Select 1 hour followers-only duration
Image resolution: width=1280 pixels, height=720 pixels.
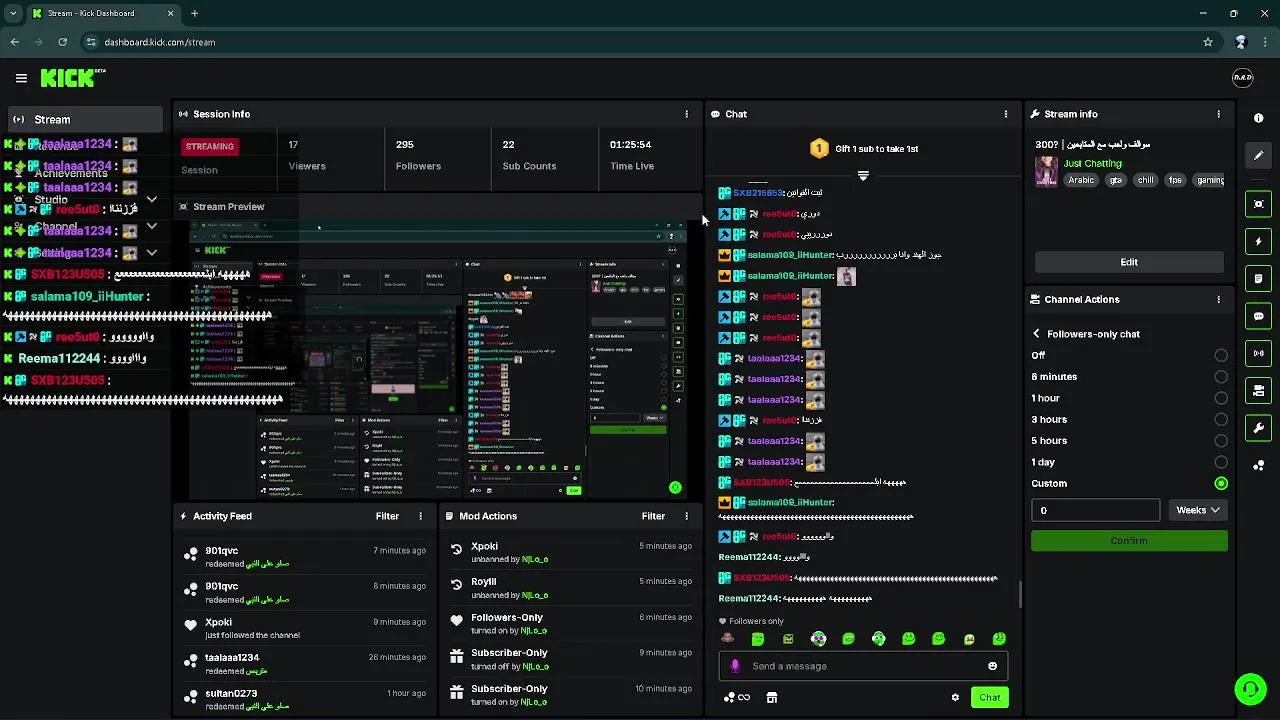(1221, 398)
